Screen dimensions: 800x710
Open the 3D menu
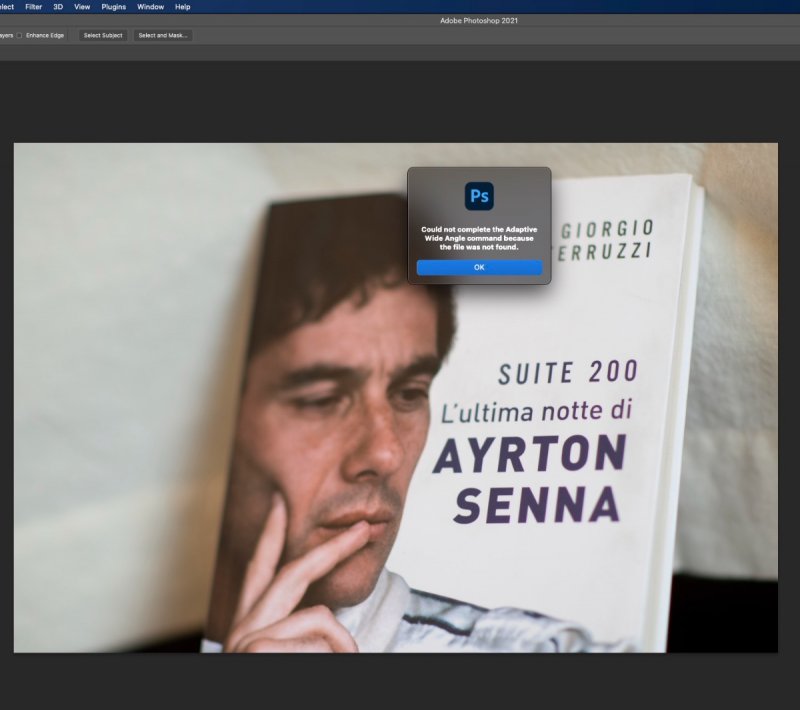58,7
